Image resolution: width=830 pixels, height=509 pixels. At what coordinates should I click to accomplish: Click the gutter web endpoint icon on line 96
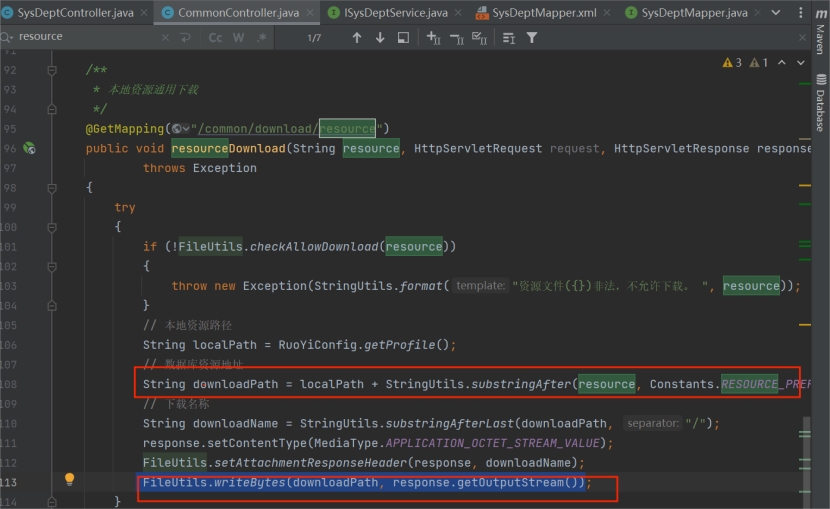[x=30, y=148]
